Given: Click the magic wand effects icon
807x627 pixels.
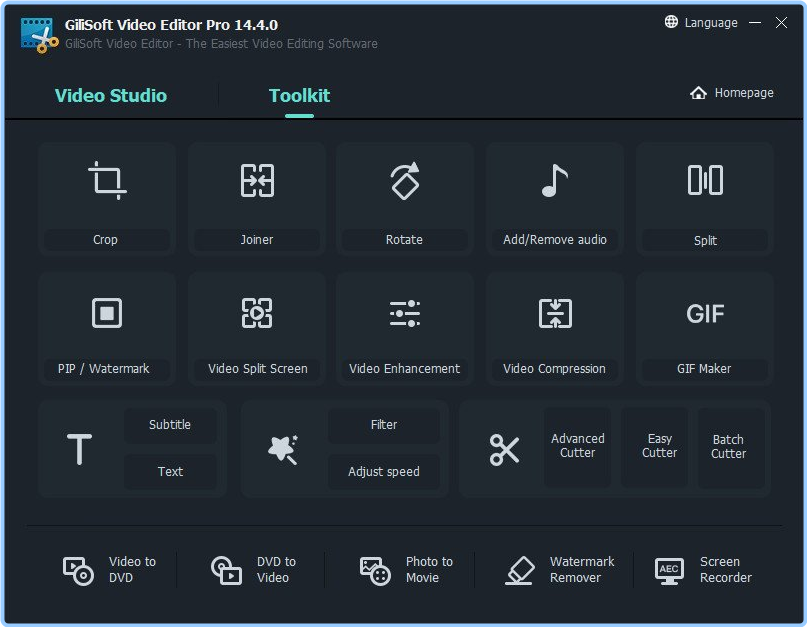Looking at the screenshot, I should point(283,449).
